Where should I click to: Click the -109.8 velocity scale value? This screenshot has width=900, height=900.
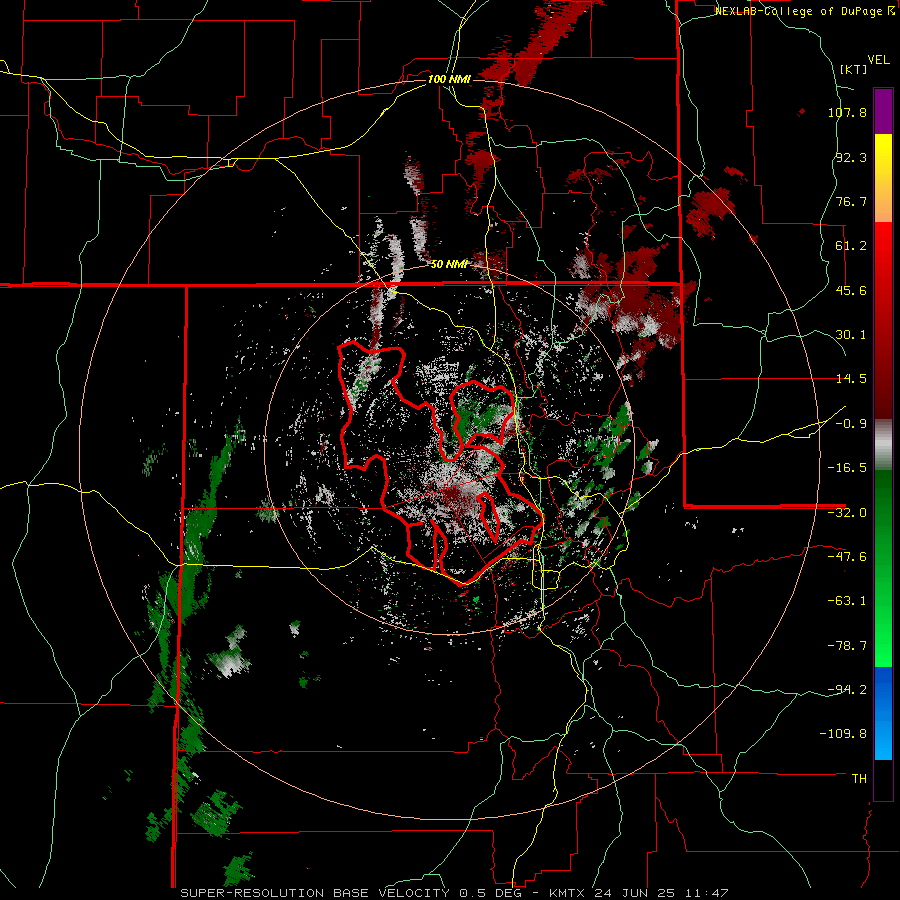click(x=844, y=734)
